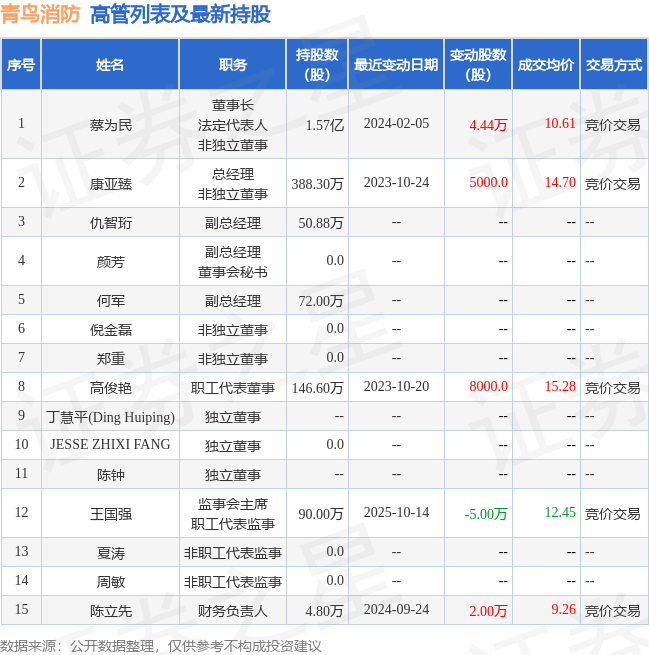The width and height of the screenshot is (649, 655).
Task: Click the 财务负责人 position cell
Action: pos(233,611)
